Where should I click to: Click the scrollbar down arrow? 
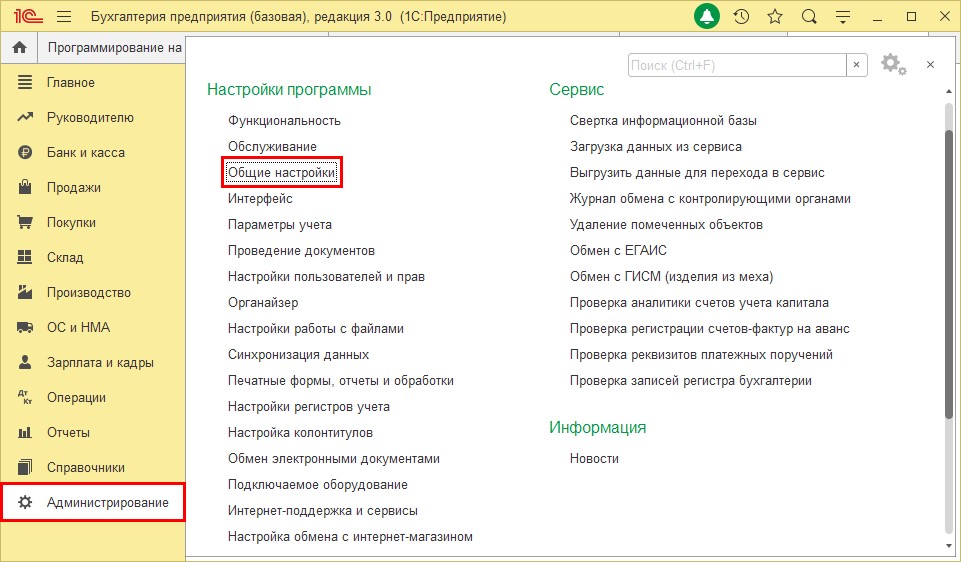click(949, 545)
